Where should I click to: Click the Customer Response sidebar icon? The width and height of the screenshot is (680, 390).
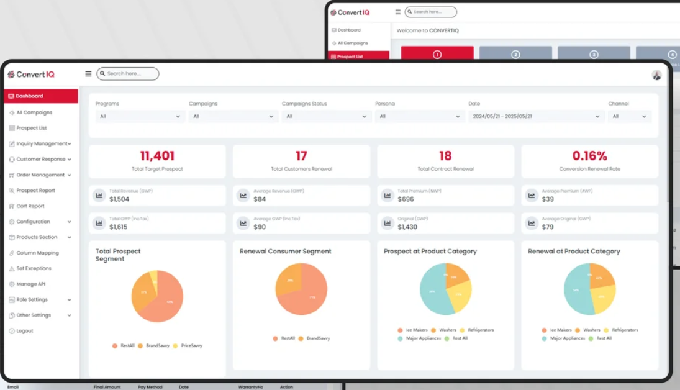click(x=12, y=159)
